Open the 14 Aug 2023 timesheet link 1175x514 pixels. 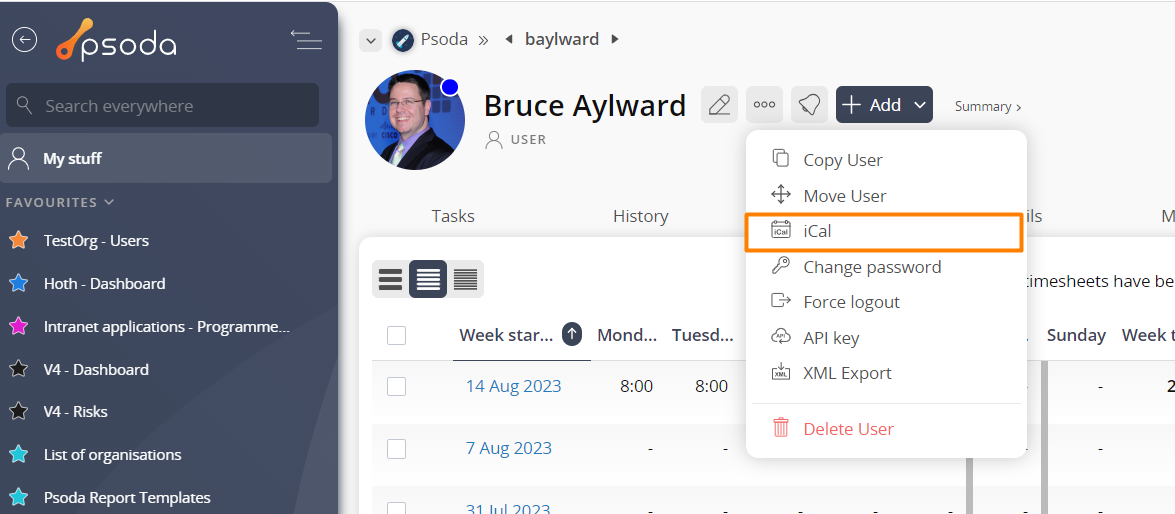[513, 386]
